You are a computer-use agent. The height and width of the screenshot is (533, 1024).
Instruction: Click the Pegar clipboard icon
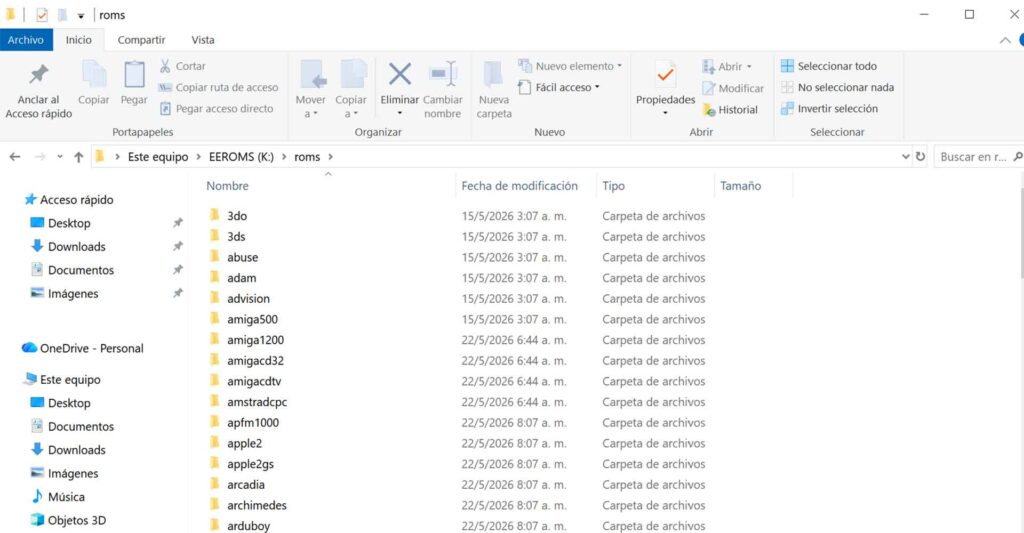coord(134,74)
